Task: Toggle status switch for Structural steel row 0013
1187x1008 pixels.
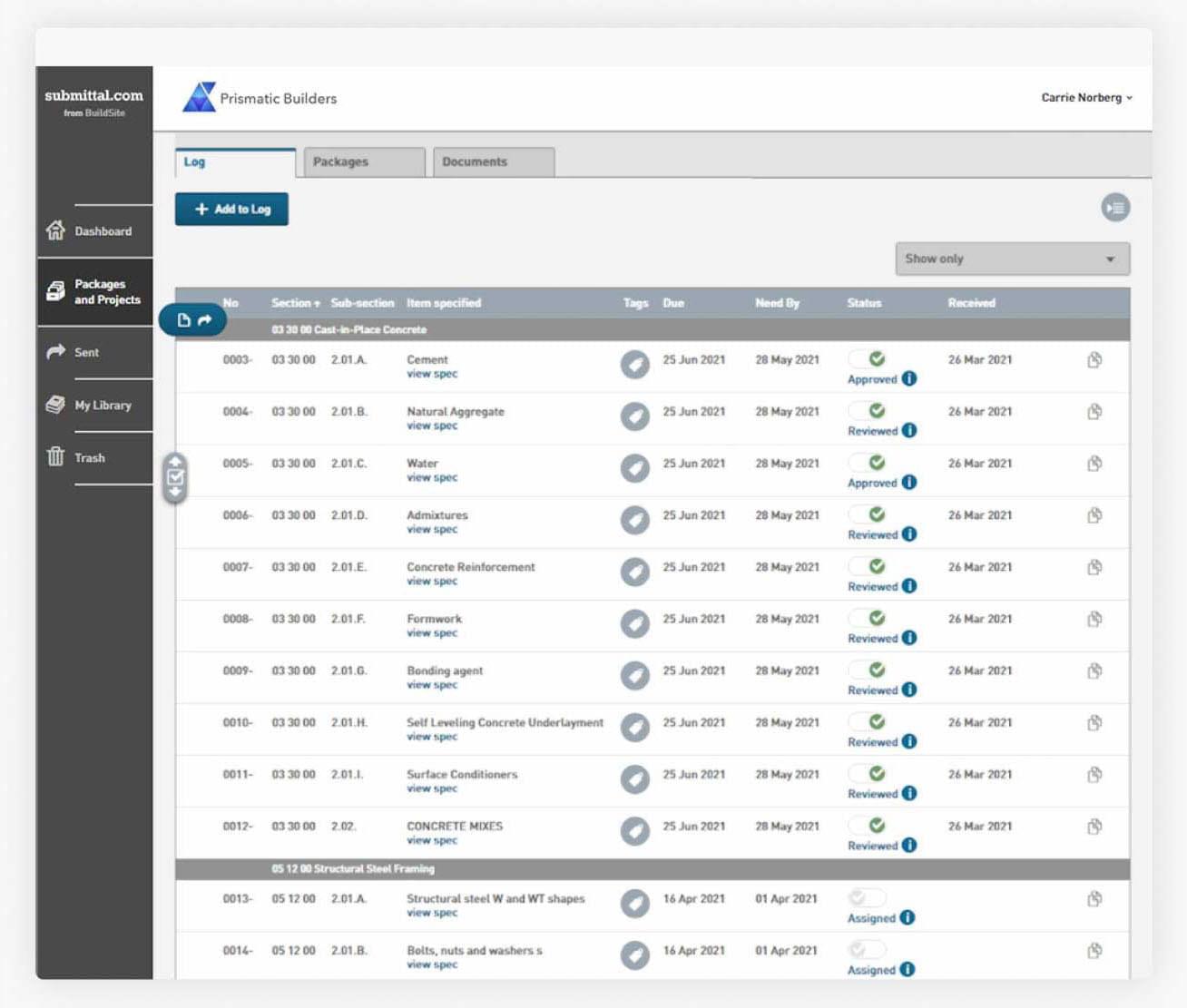Action: click(x=867, y=898)
